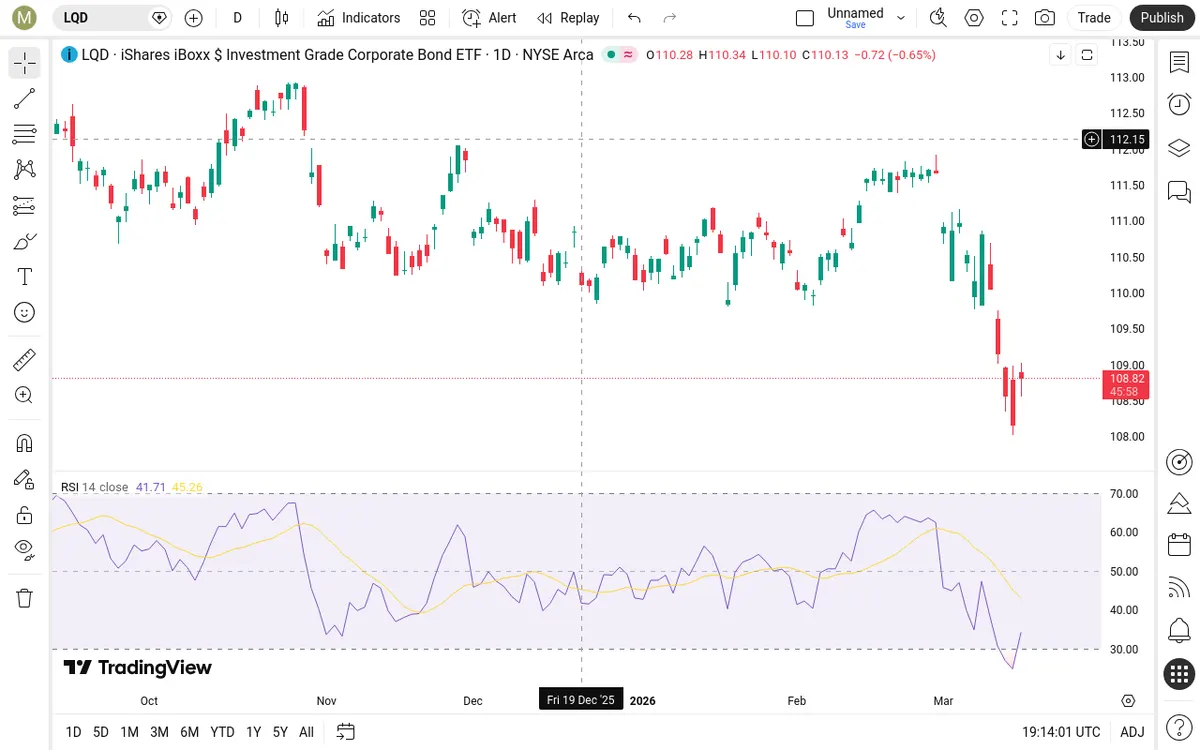
Task: Open the Fibonacci retracement tools
Action: tap(25, 134)
